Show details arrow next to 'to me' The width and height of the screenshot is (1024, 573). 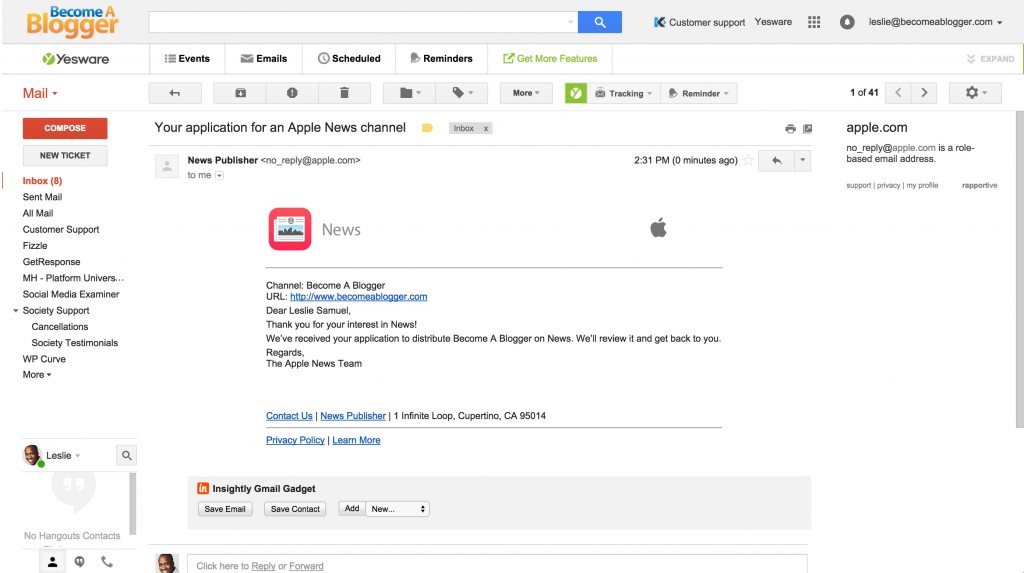(x=219, y=175)
